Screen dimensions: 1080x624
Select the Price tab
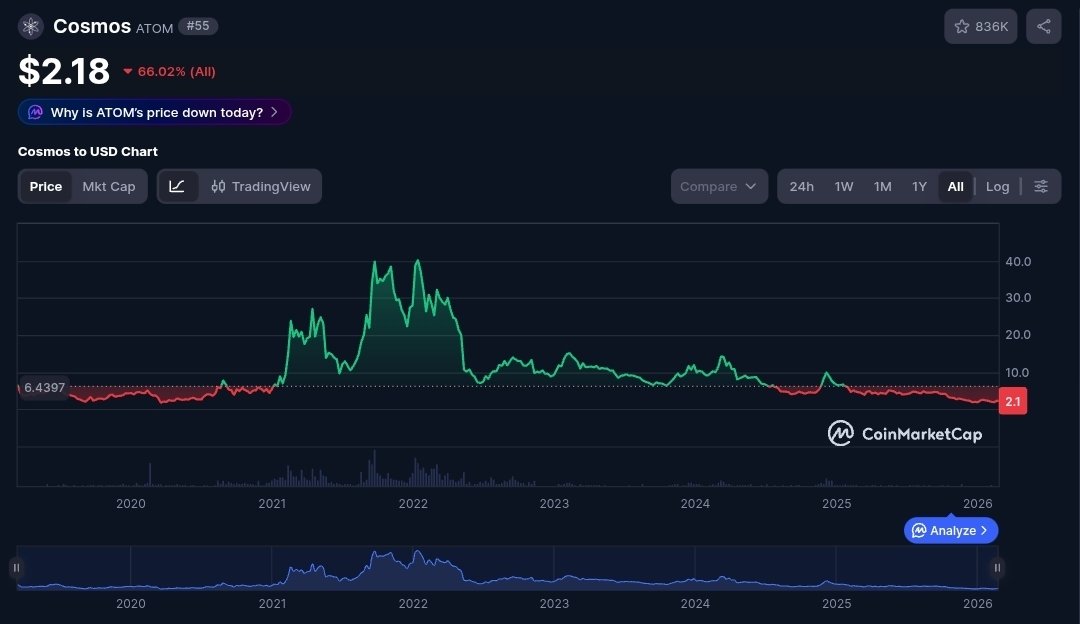coord(45,187)
